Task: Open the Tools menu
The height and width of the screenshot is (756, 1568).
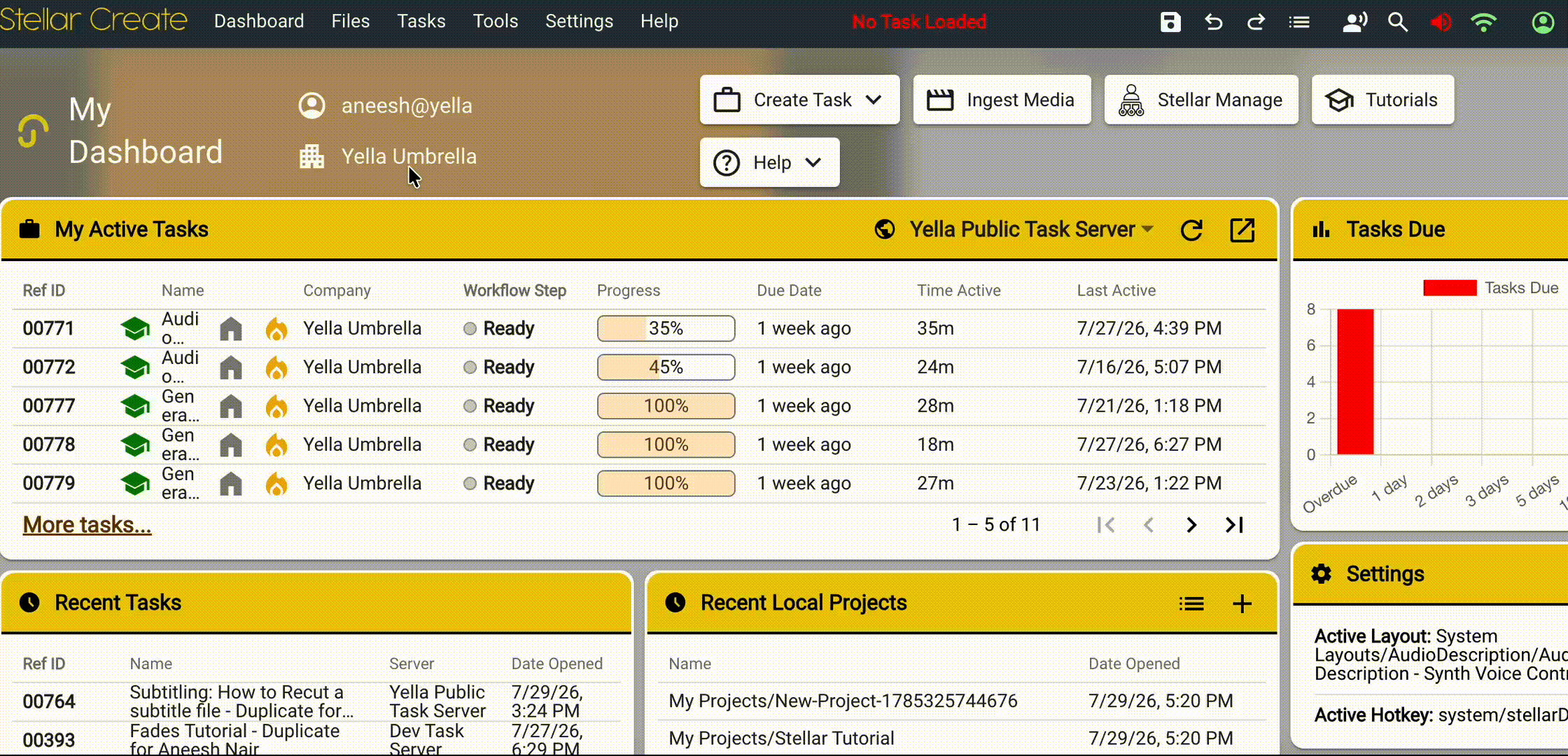Action: (x=495, y=21)
